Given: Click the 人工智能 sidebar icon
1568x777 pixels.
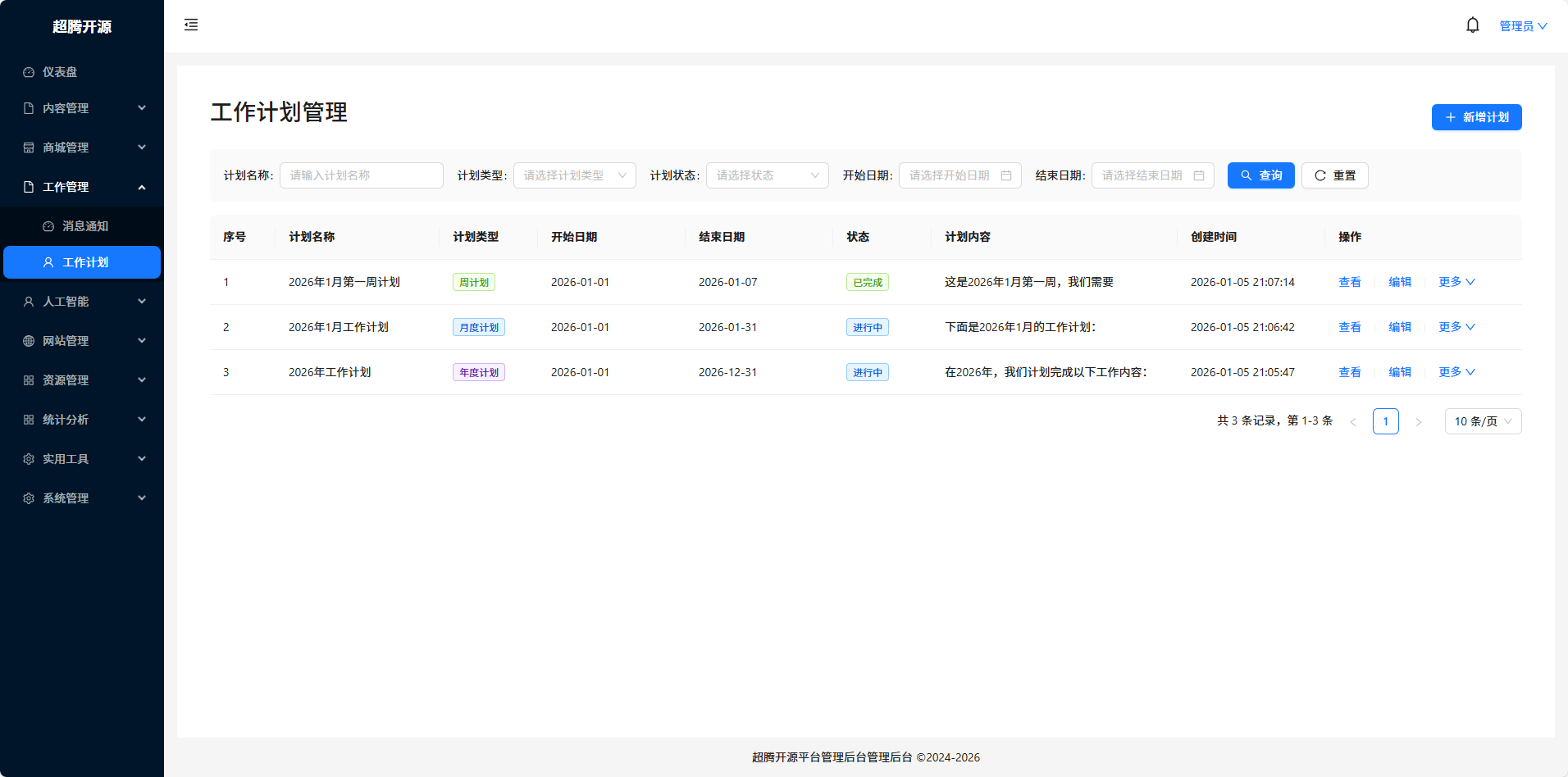Looking at the screenshot, I should [x=28, y=301].
